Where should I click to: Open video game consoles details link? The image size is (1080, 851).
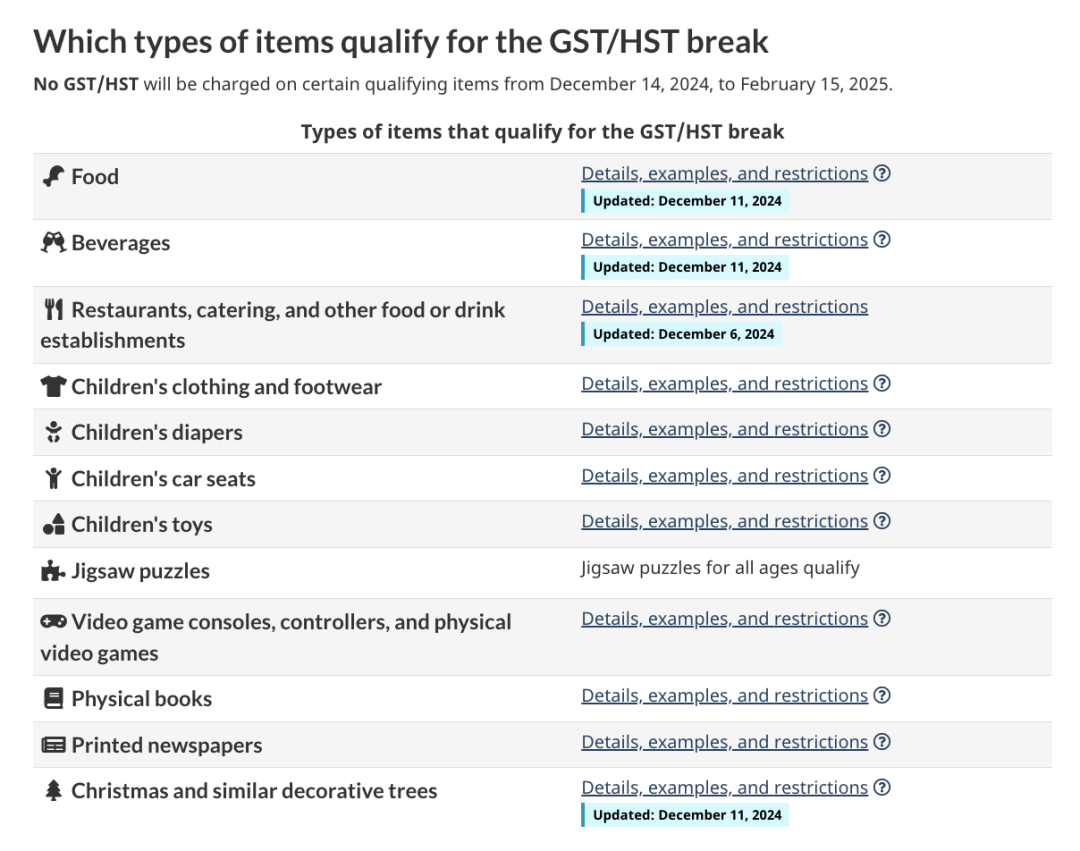coord(724,619)
